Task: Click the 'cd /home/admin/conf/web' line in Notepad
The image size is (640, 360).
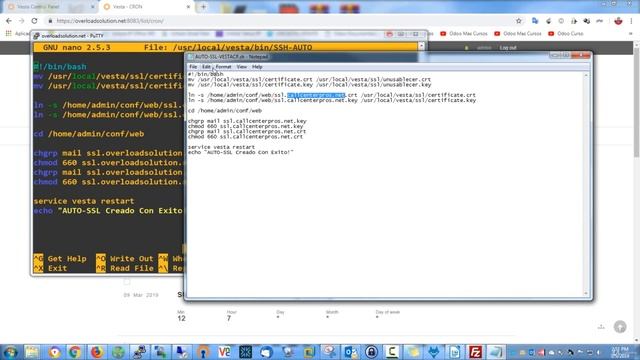Action: (224, 111)
